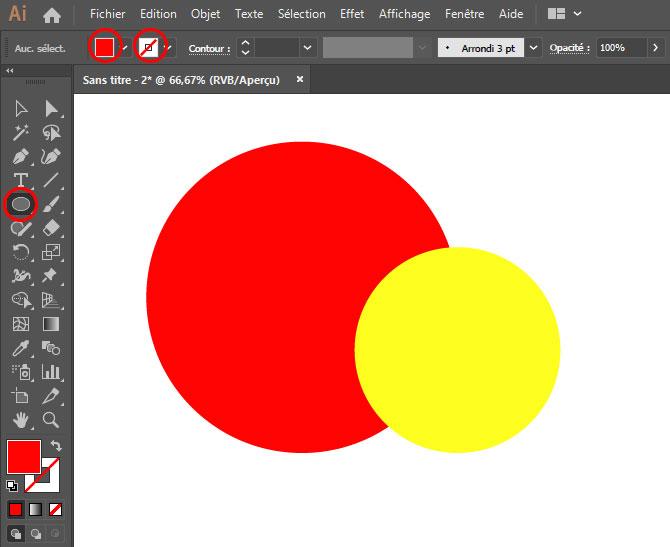Choose the Rotate tool
Viewport: 670px width, 547px height.
(21, 252)
